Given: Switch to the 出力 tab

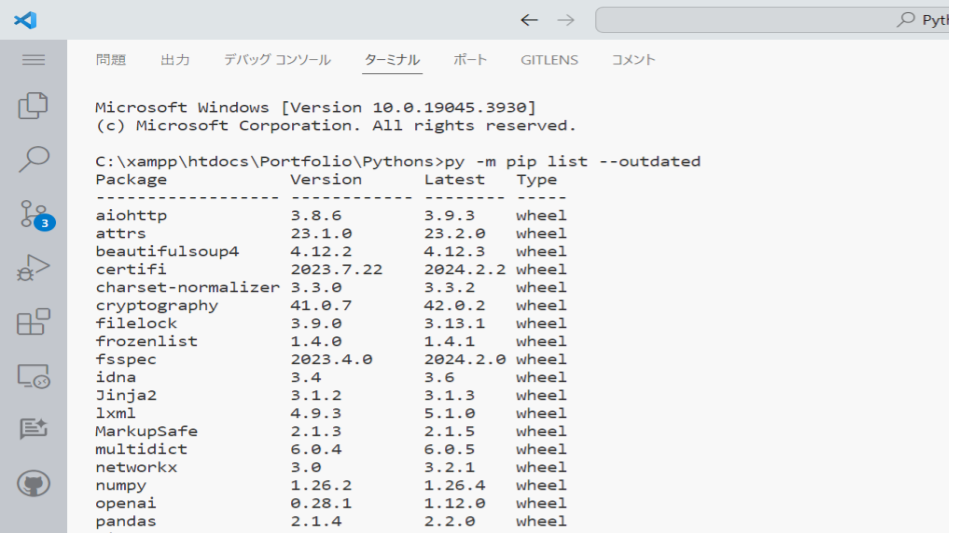Looking at the screenshot, I should (175, 60).
